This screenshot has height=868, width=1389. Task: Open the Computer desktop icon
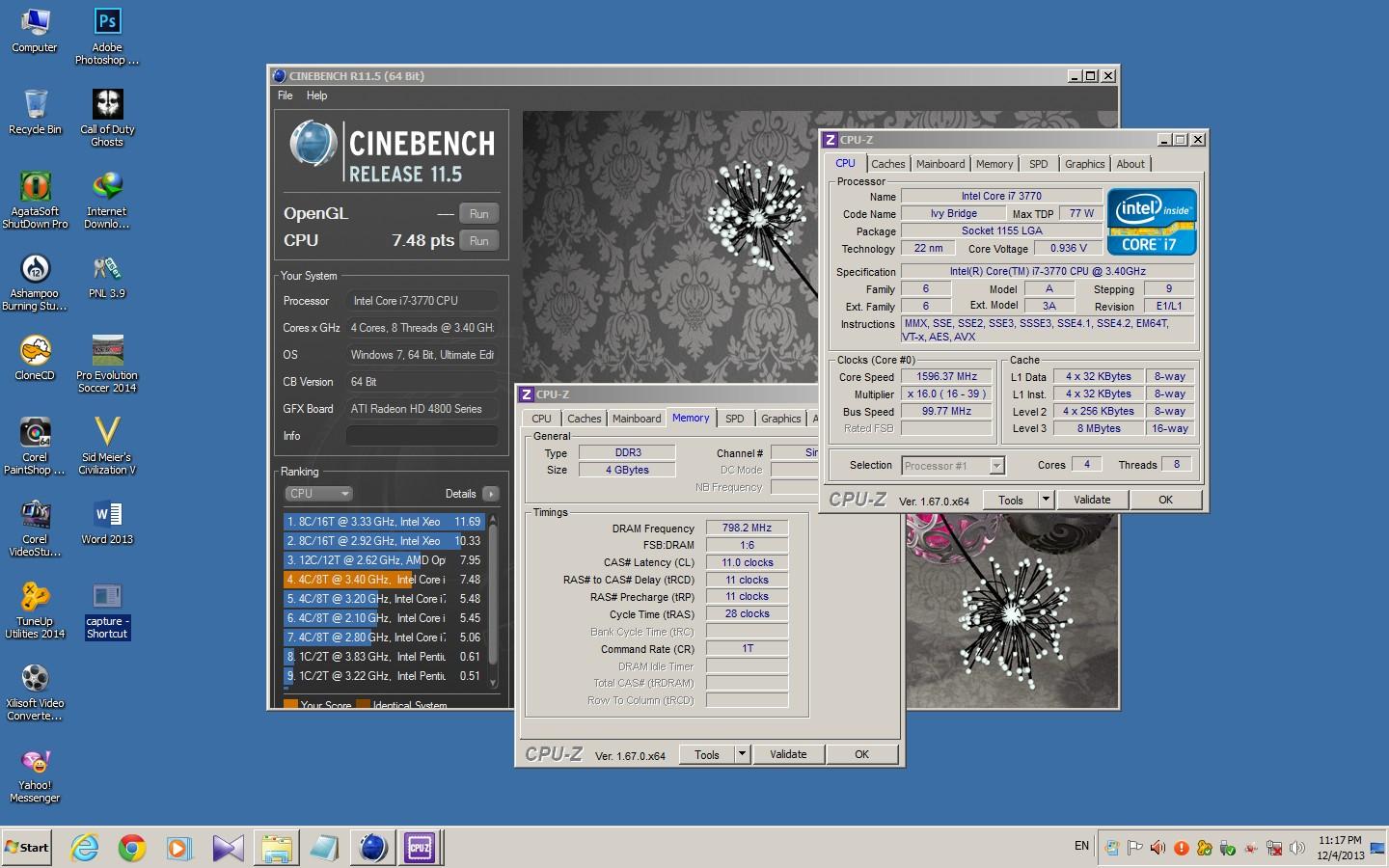point(35,30)
